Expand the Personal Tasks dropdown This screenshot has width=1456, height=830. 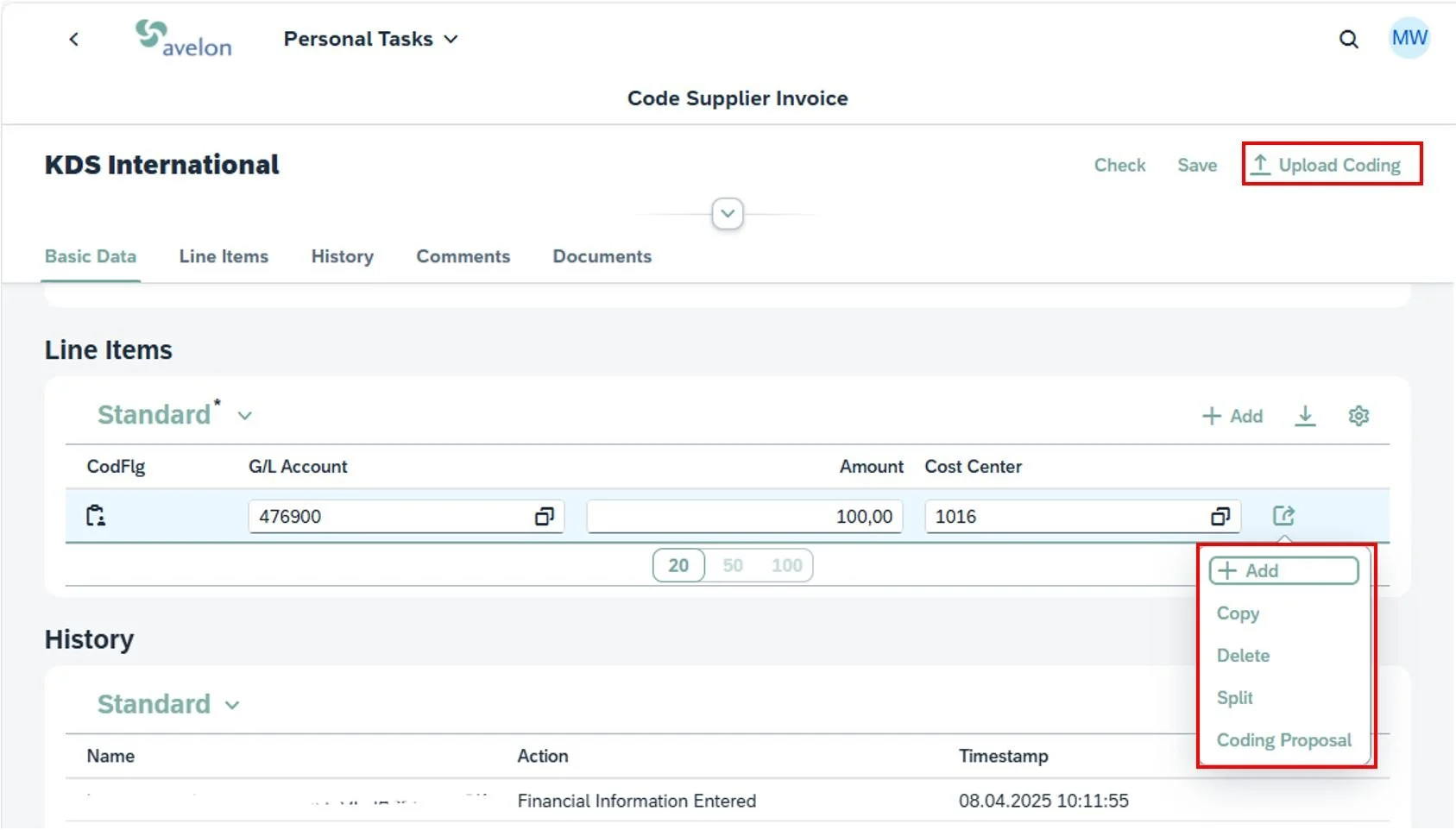tap(370, 39)
